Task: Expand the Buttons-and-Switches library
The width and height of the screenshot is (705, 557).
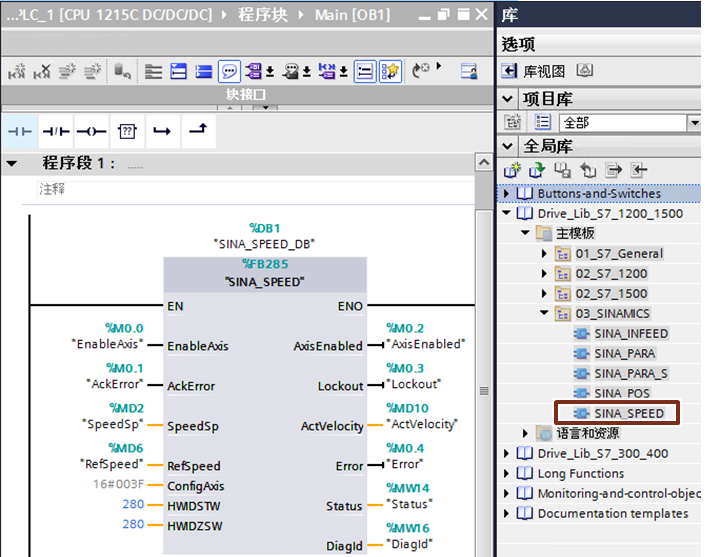Action: point(507,193)
